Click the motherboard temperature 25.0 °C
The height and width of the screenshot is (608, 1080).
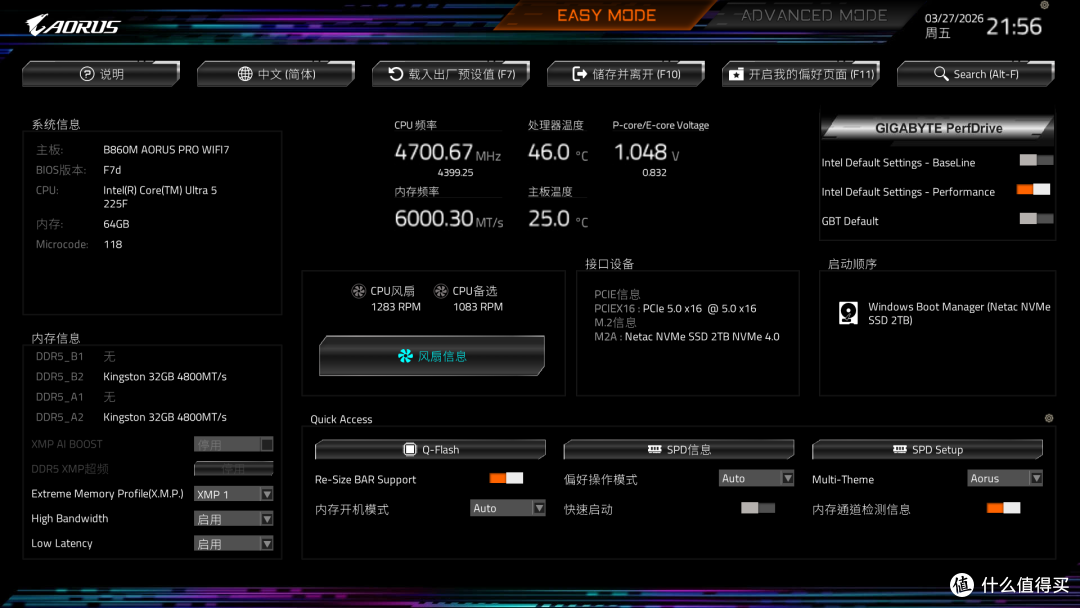coord(559,219)
